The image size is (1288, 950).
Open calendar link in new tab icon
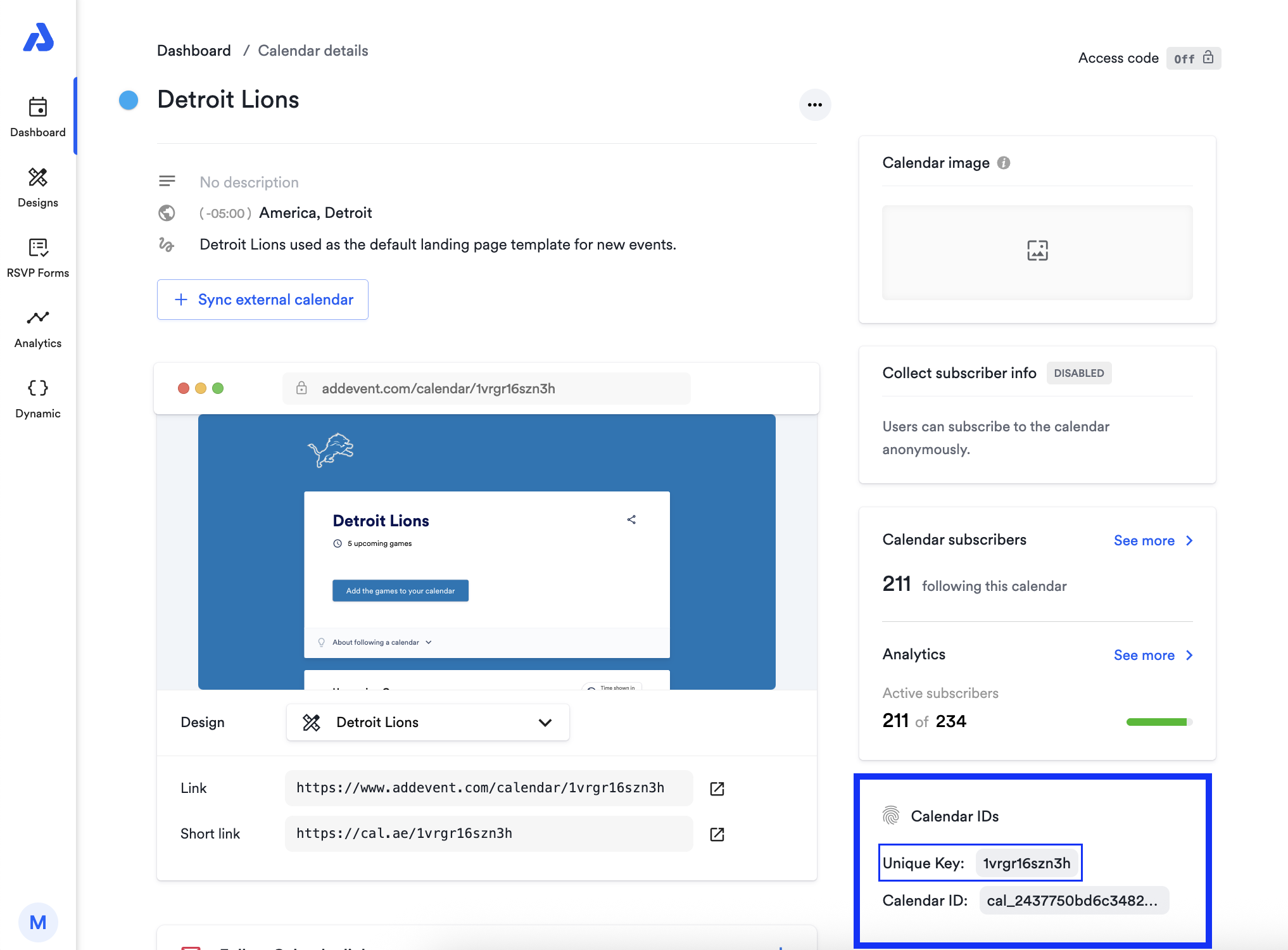point(717,788)
